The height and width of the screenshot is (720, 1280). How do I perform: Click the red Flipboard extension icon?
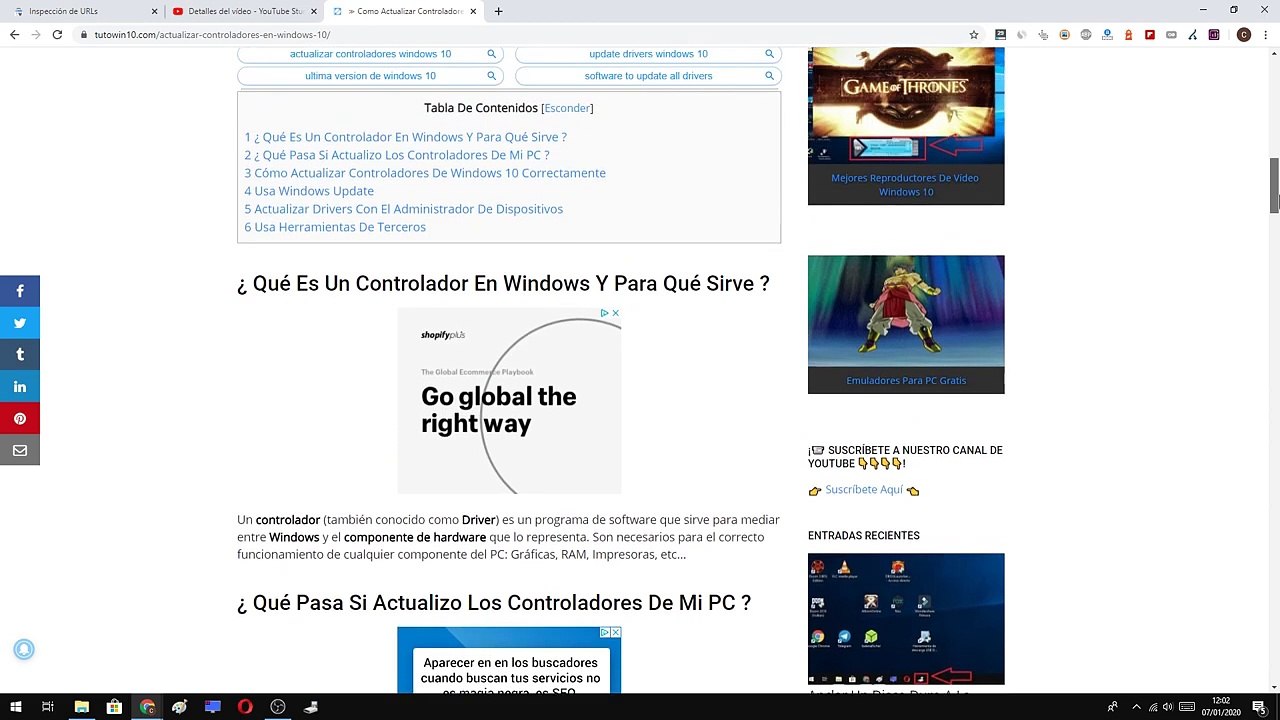pyautogui.click(x=1150, y=34)
